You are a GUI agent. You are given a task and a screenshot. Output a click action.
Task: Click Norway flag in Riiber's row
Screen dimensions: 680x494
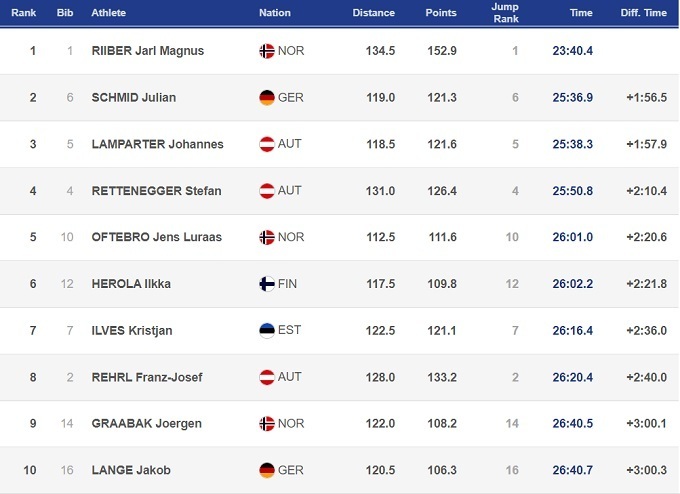click(267, 51)
